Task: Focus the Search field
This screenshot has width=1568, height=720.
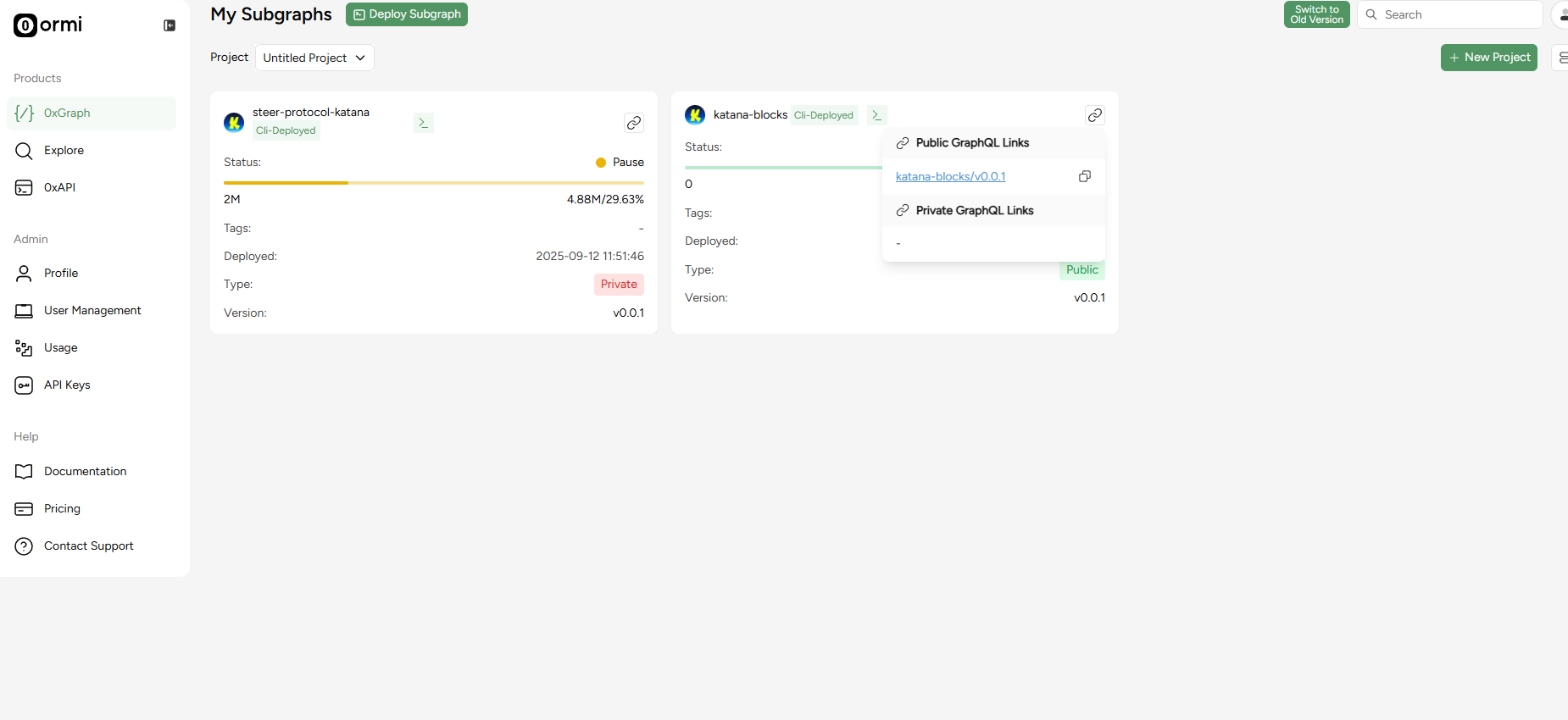Action: [1449, 14]
